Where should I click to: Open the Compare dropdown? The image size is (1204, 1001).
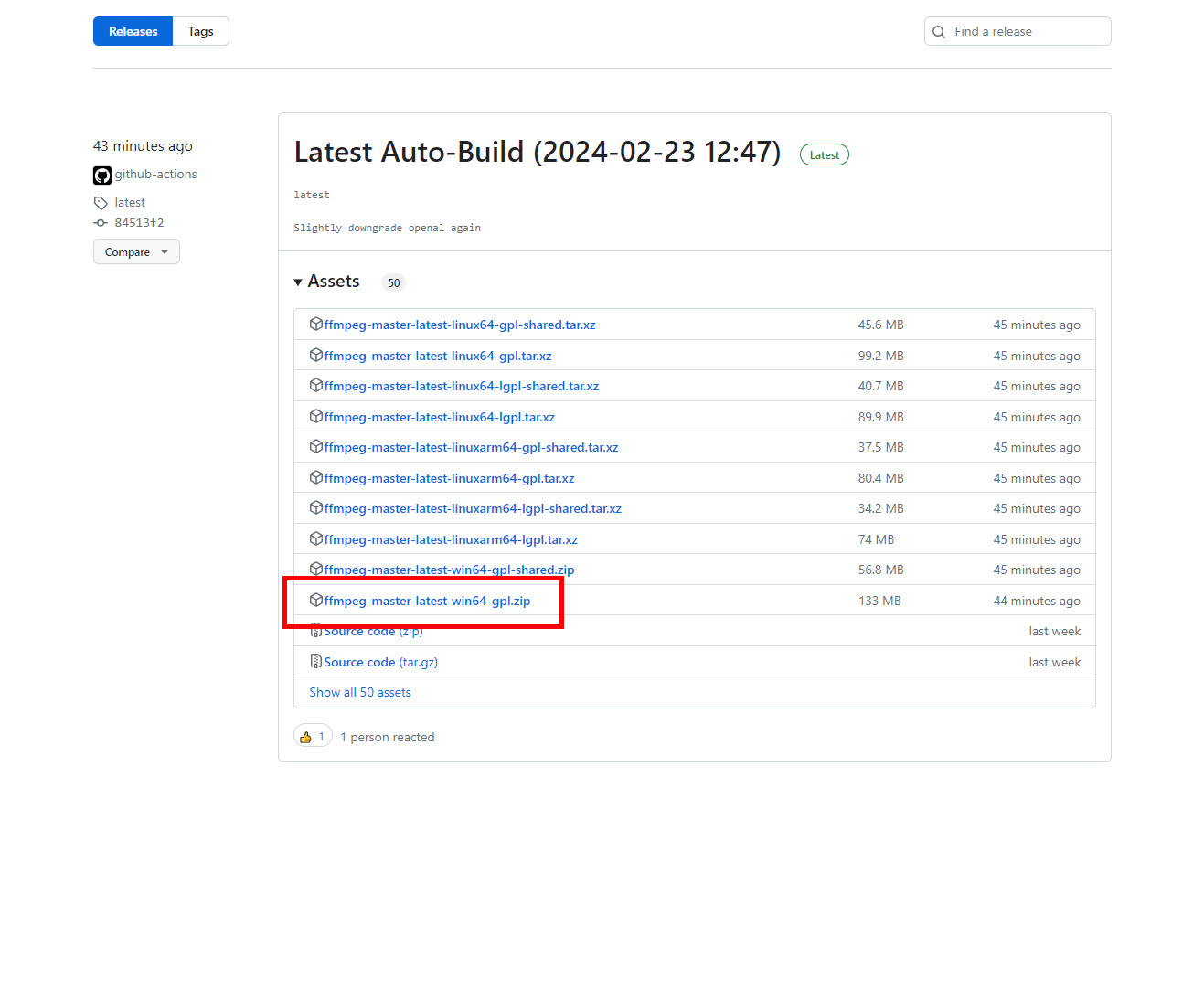click(x=136, y=251)
